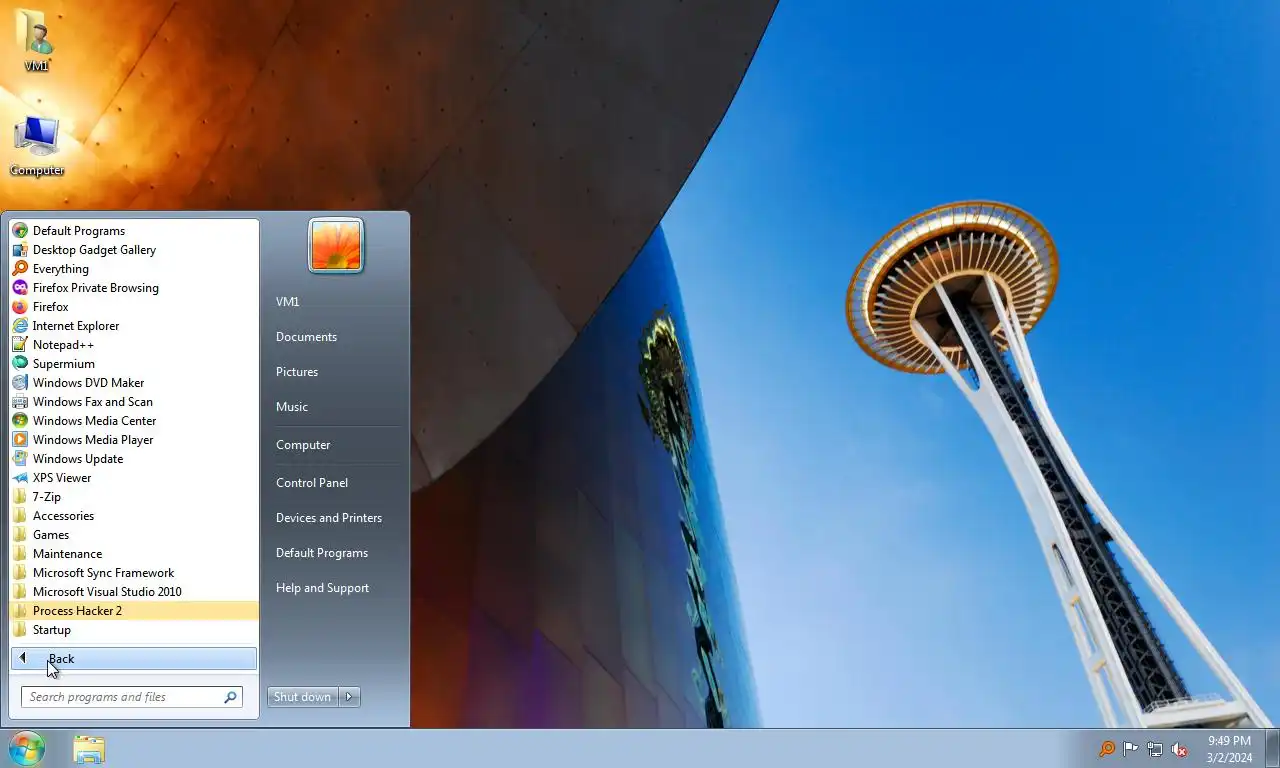
Task: Open the arrow next to Shut down
Action: pos(350,697)
